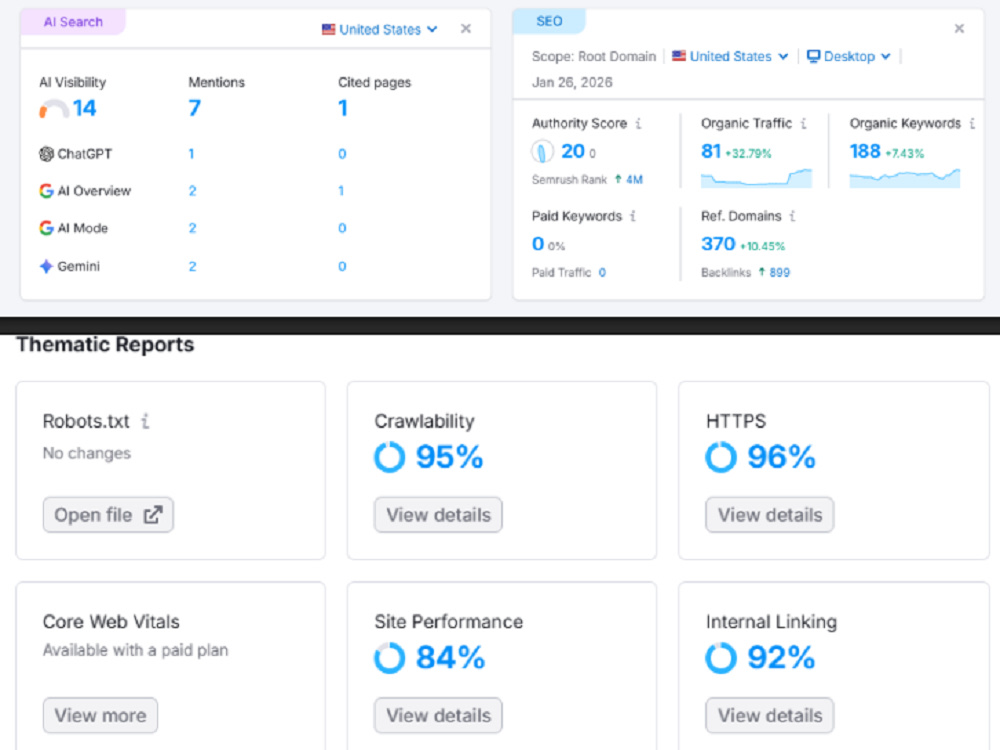Close the SEO widget
Viewport: 1000px width, 750px height.
(x=959, y=29)
